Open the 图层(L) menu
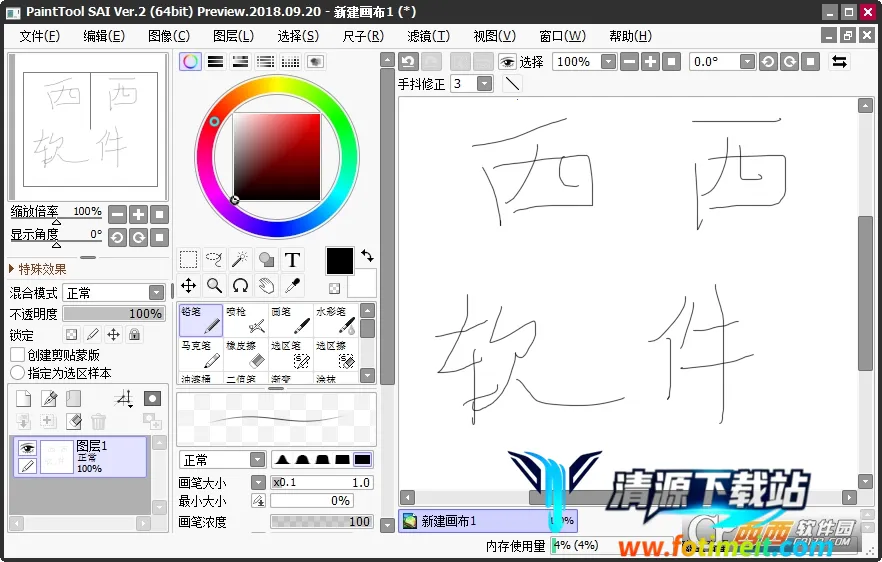 click(x=233, y=36)
